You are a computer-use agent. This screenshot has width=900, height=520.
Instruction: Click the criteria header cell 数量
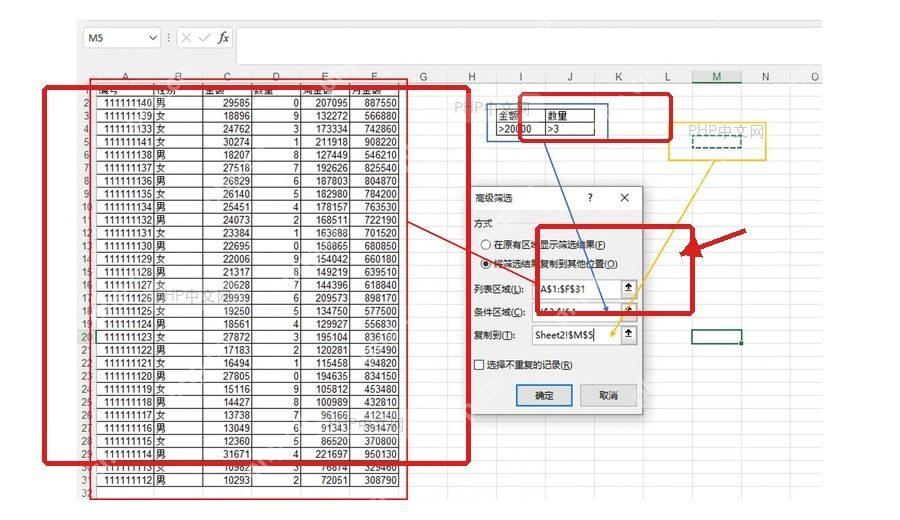[569, 116]
